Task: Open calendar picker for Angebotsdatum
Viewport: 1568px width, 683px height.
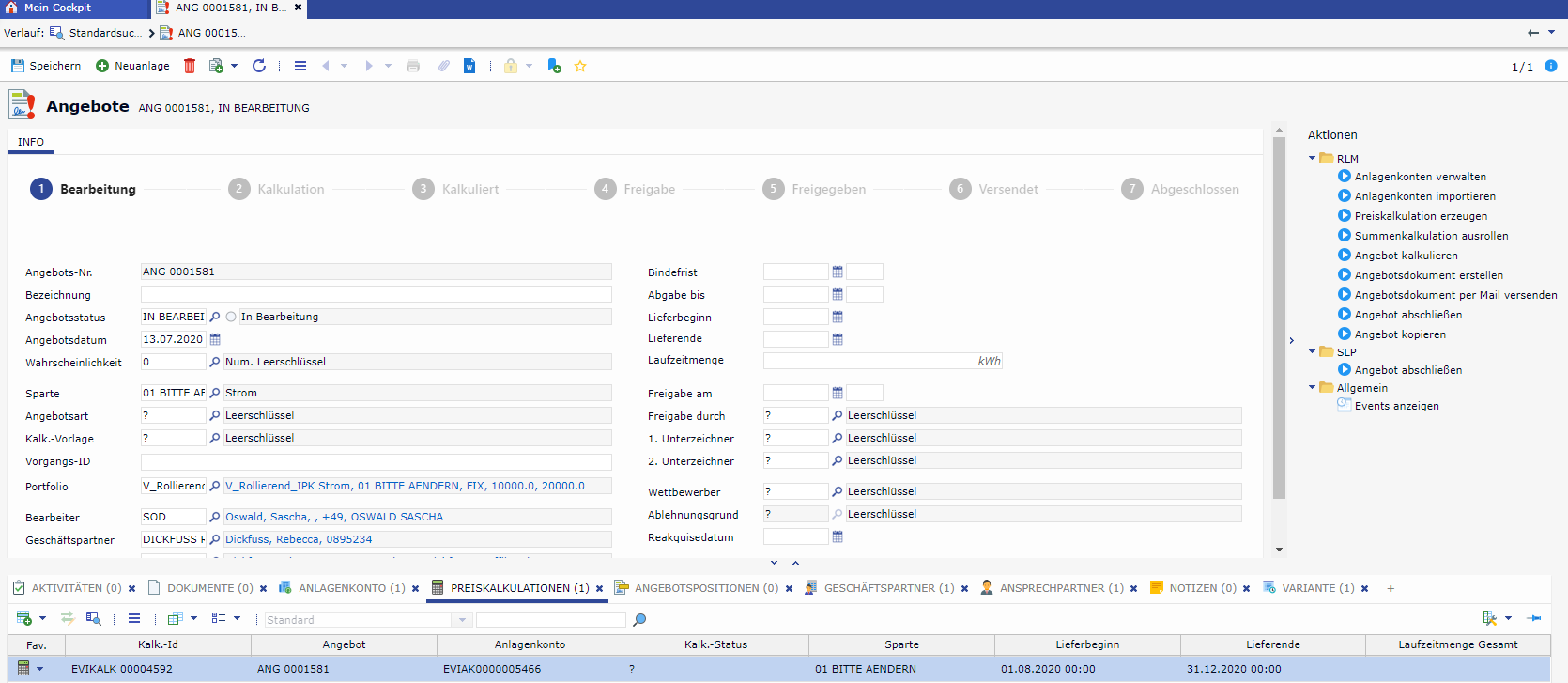Action: 215,339
